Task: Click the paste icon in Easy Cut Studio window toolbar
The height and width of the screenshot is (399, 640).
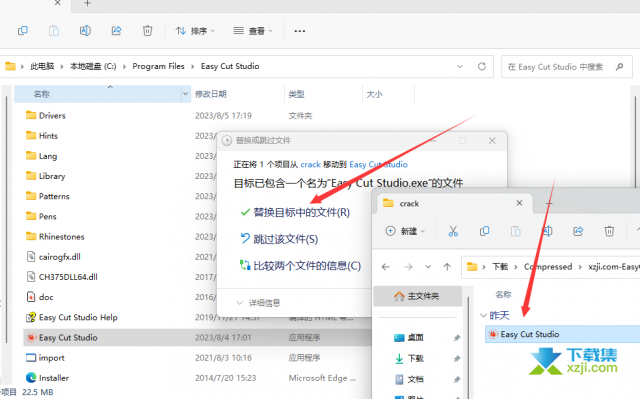Action: tap(54, 31)
